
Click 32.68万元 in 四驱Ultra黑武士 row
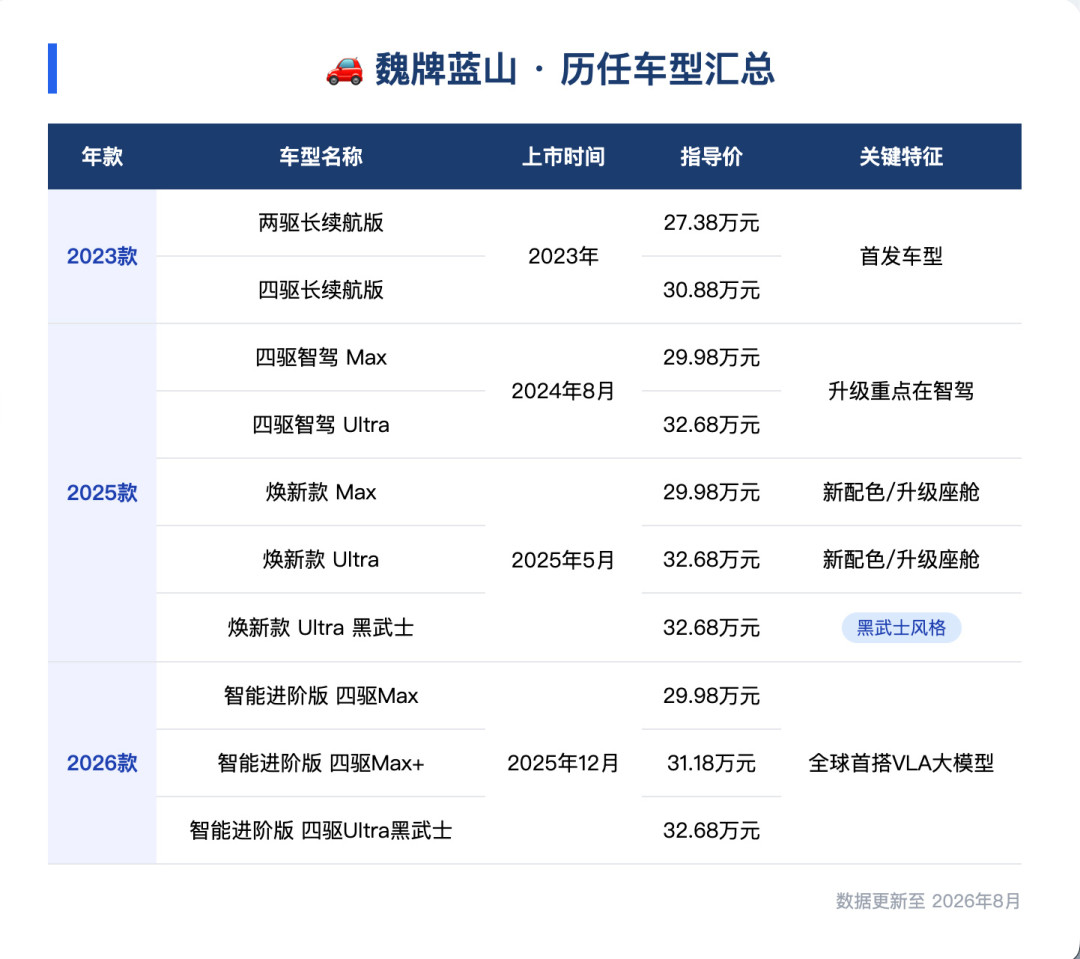pos(712,830)
